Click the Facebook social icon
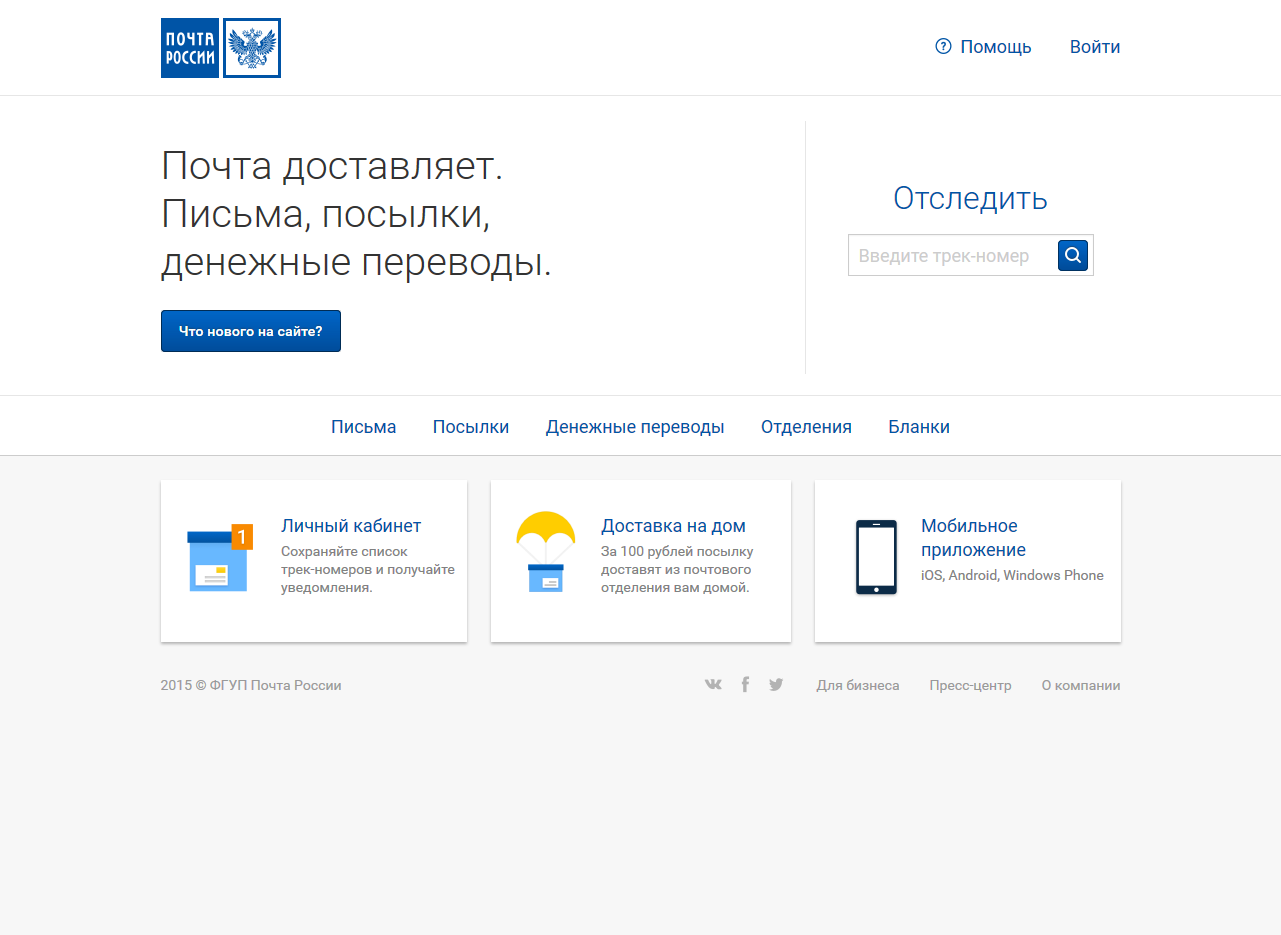The image size is (1281, 935). coord(745,684)
